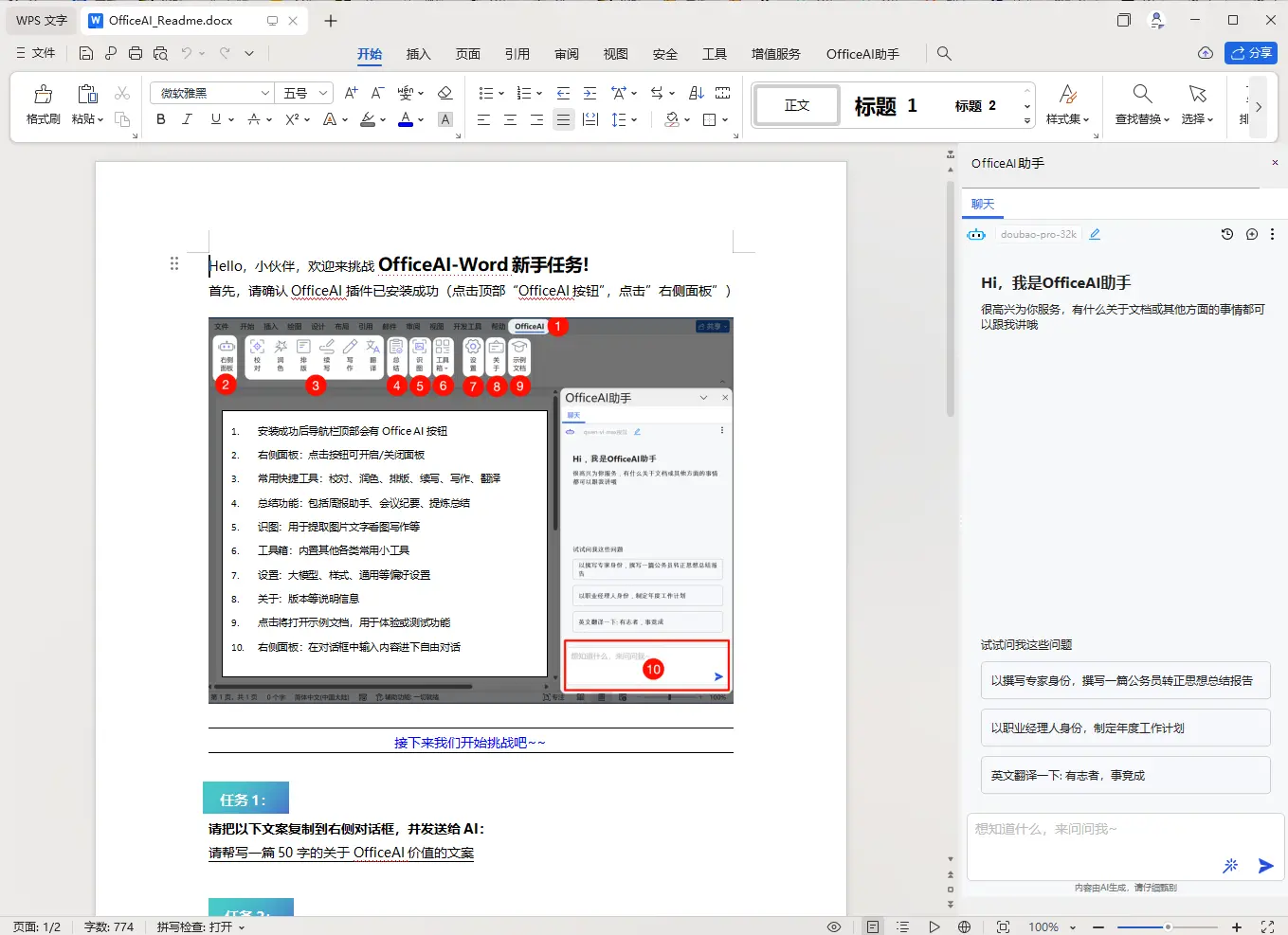Click the 以职业经理人身份，制定年度工作计划 suggestion

(x=1124, y=728)
